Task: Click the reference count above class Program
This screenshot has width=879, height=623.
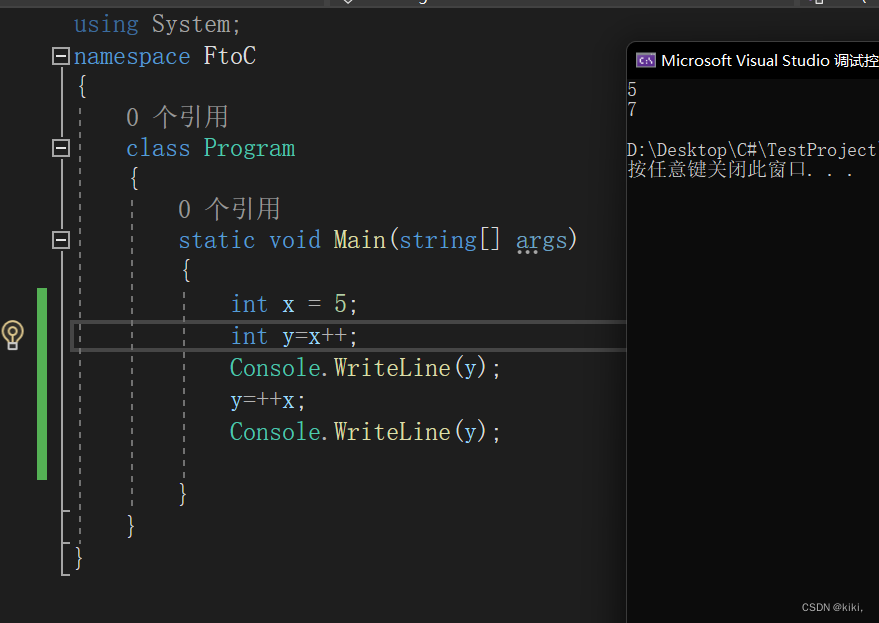Action: 177,117
